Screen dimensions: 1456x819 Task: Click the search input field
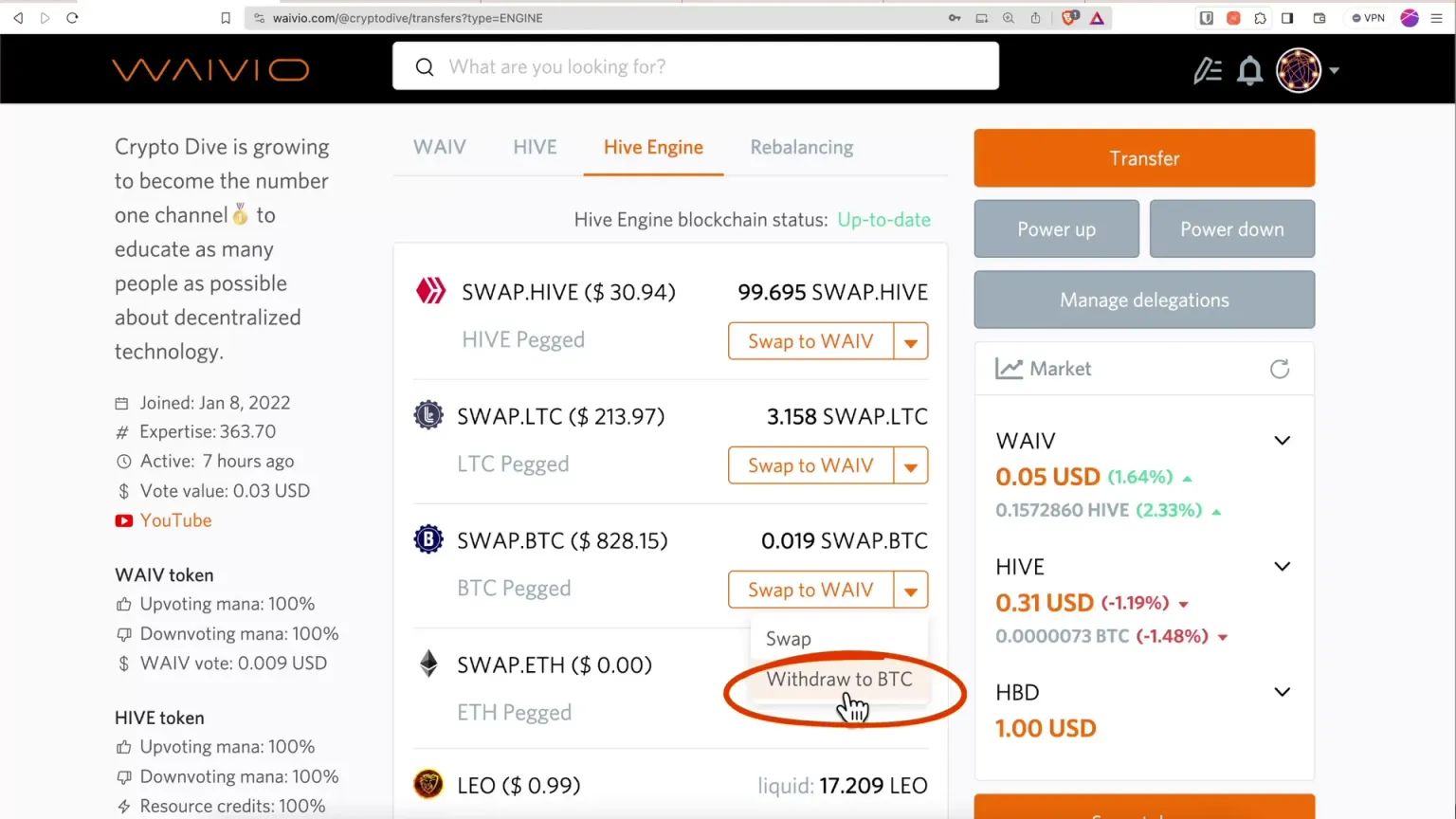tap(696, 65)
